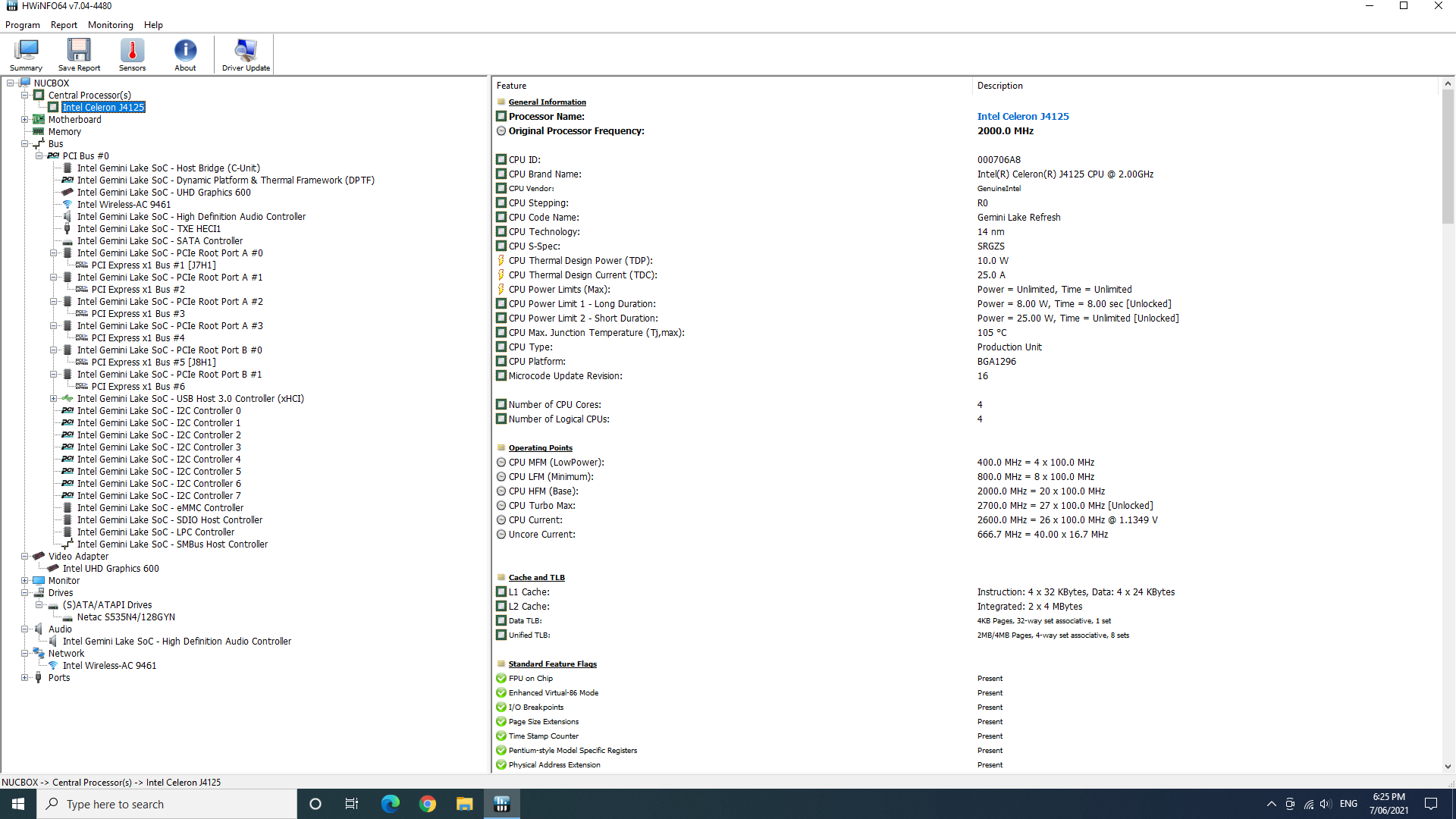Click the General Information section heading
This screenshot has width=1456, height=819.
pos(547,102)
